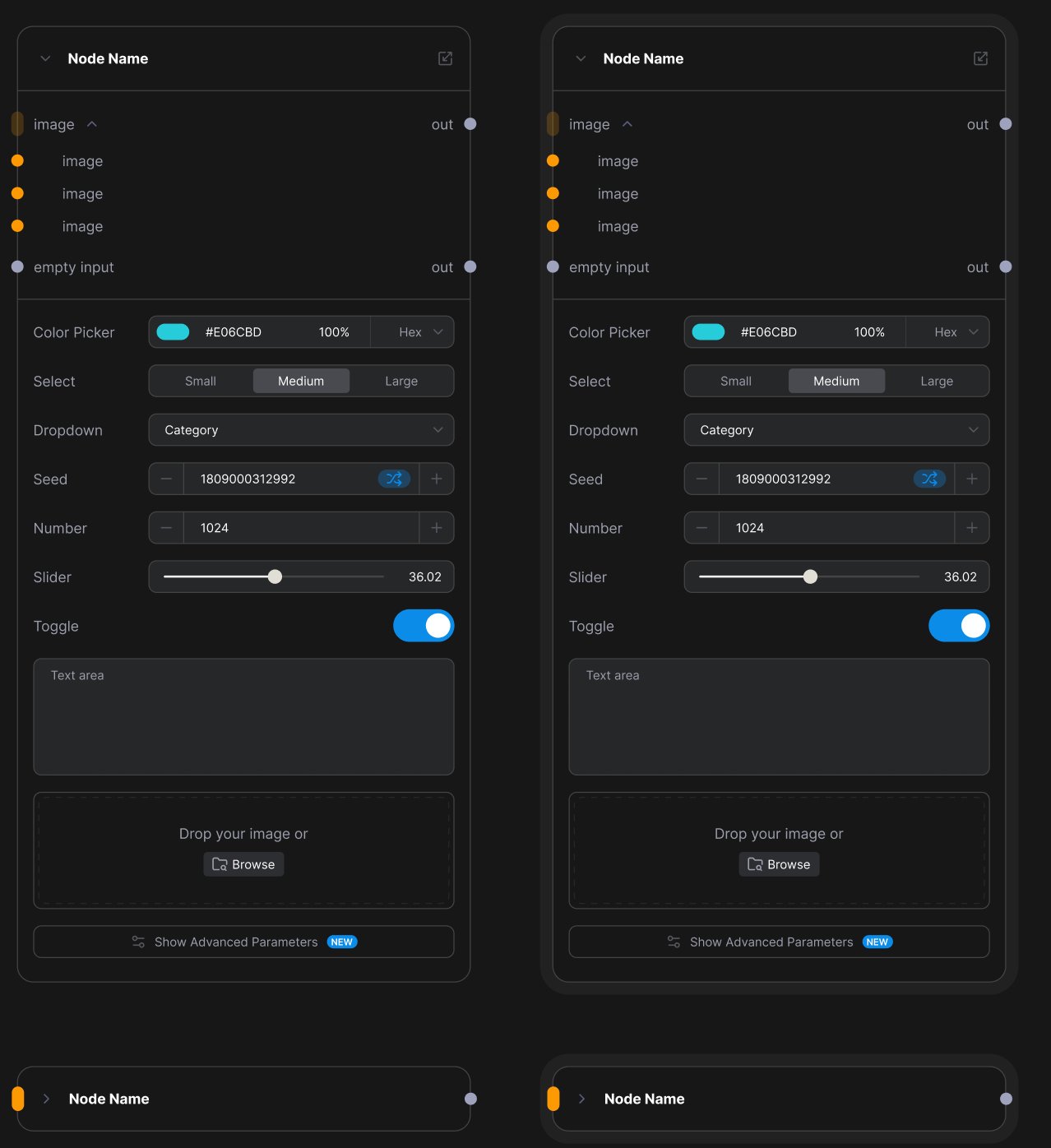Click Number value 1024 in selected node
Image resolution: width=1051 pixels, height=1148 pixels.
click(749, 528)
